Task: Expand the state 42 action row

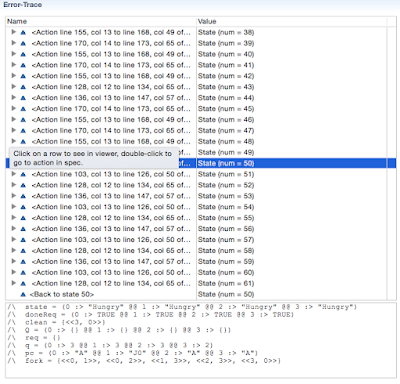Action: pyautogui.click(x=14, y=76)
